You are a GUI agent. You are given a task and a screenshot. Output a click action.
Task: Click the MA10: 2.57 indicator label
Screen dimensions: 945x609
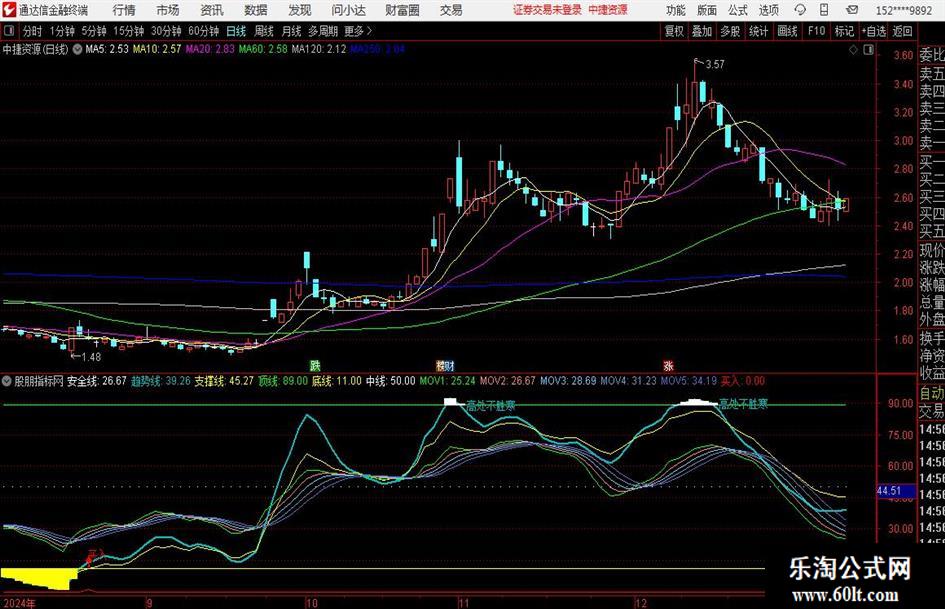(x=157, y=49)
